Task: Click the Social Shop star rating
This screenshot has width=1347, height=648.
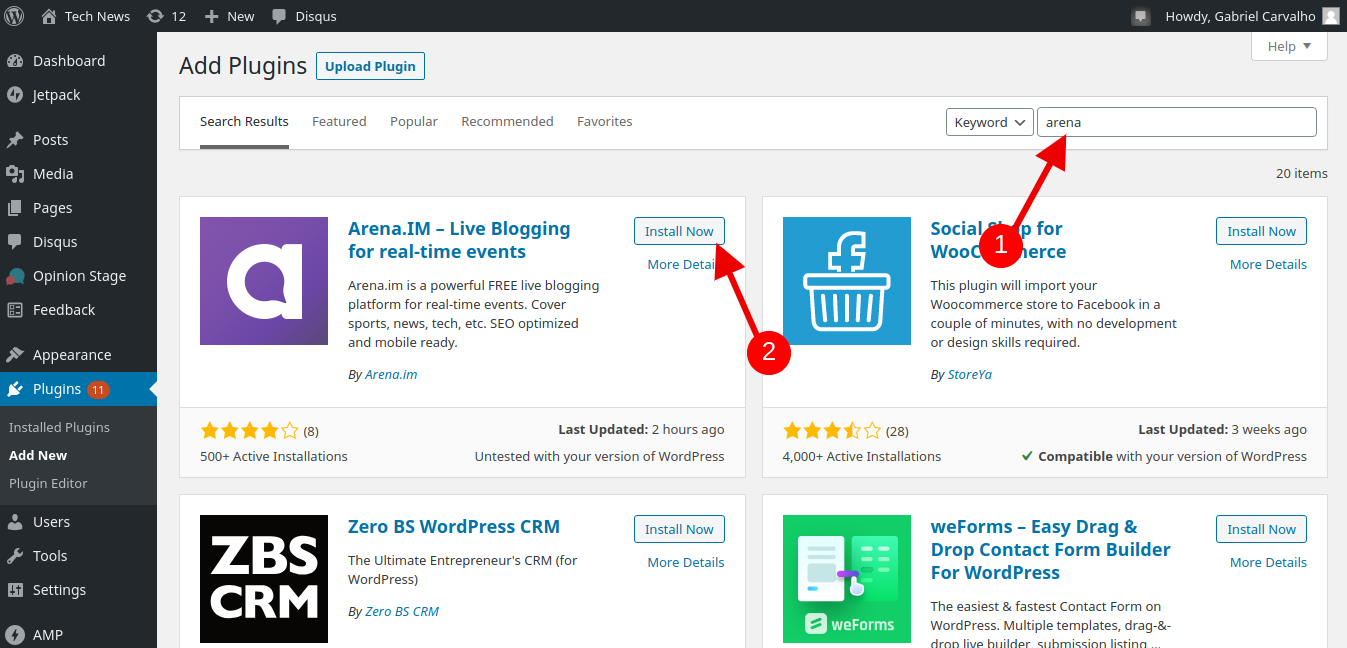Action: [832, 431]
